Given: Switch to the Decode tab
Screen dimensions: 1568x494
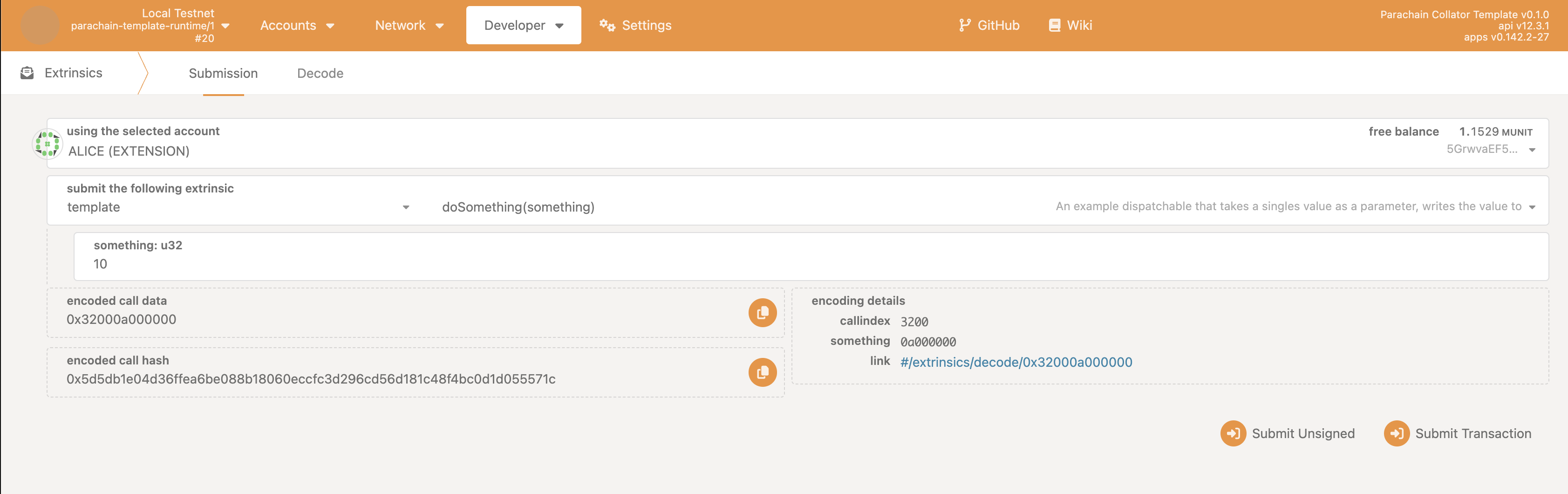Looking at the screenshot, I should point(320,73).
